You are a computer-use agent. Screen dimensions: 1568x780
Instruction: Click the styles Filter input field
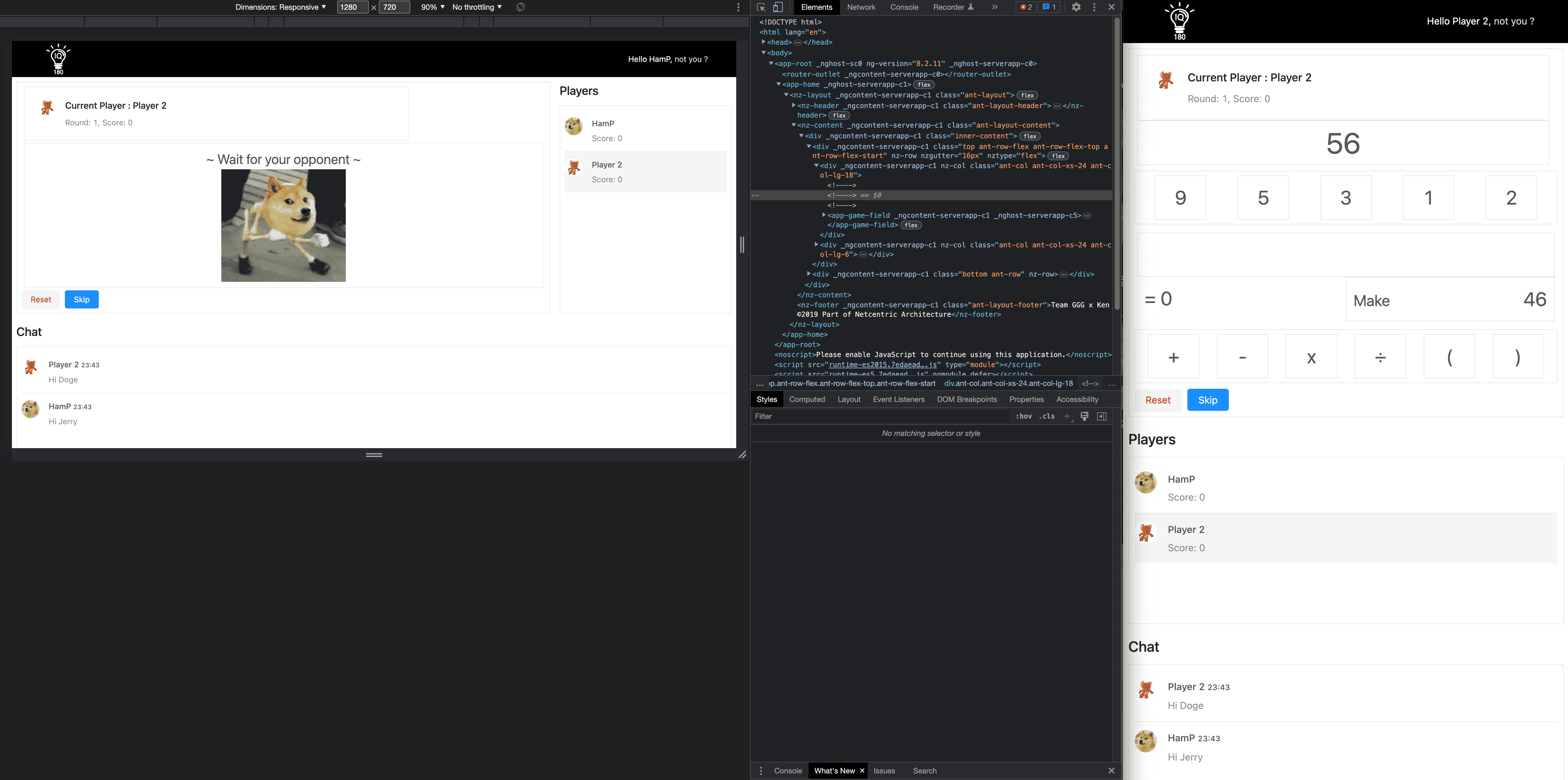[x=880, y=416]
